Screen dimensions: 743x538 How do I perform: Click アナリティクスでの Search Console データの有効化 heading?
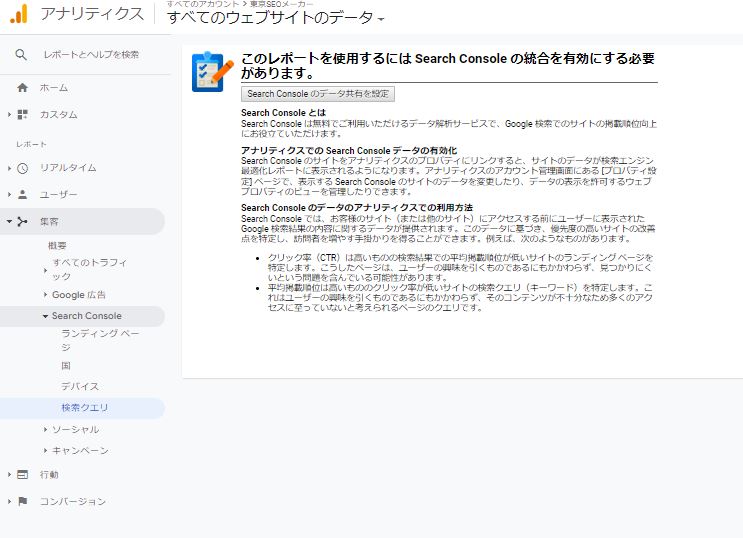coord(349,150)
